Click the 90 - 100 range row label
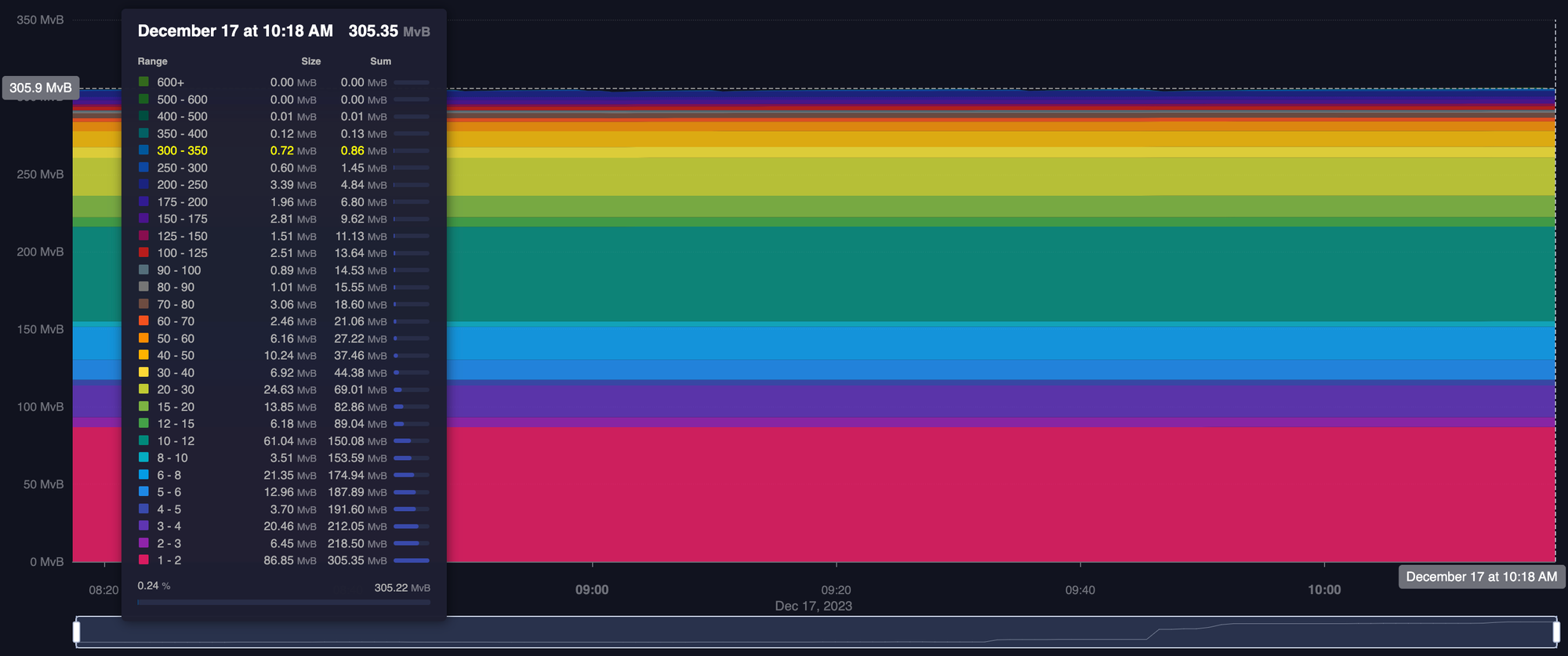This screenshot has height=656, width=1568. tap(179, 270)
